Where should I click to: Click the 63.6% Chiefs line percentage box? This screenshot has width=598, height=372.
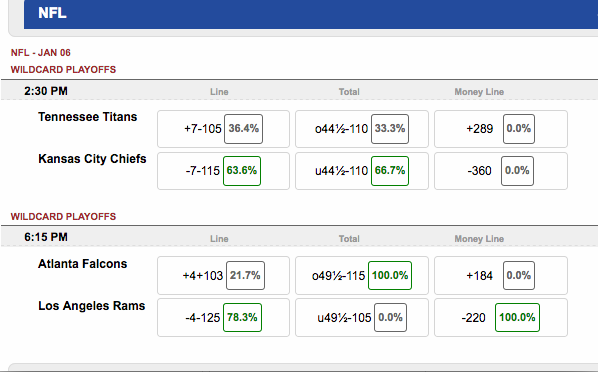(x=242, y=171)
